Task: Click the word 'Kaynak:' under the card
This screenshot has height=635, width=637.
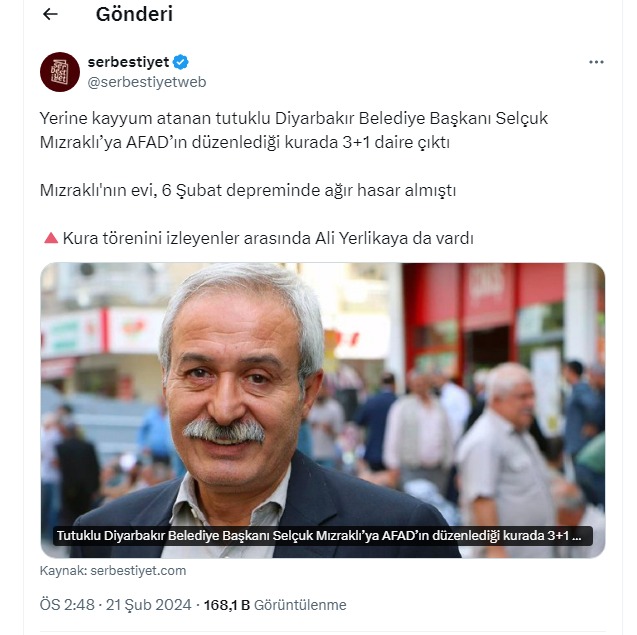Action: [63, 570]
